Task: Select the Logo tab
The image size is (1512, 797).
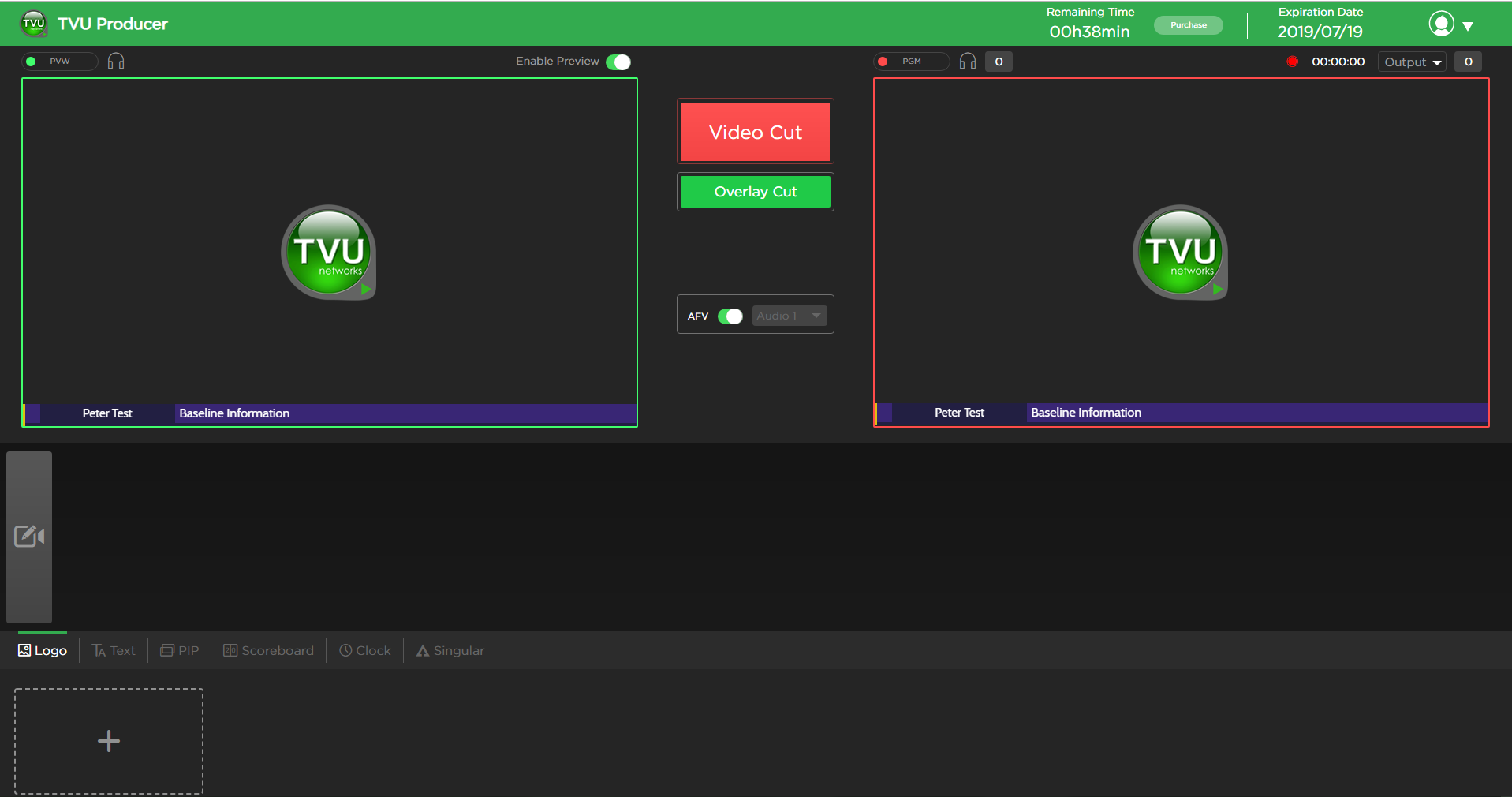Action: coord(43,650)
